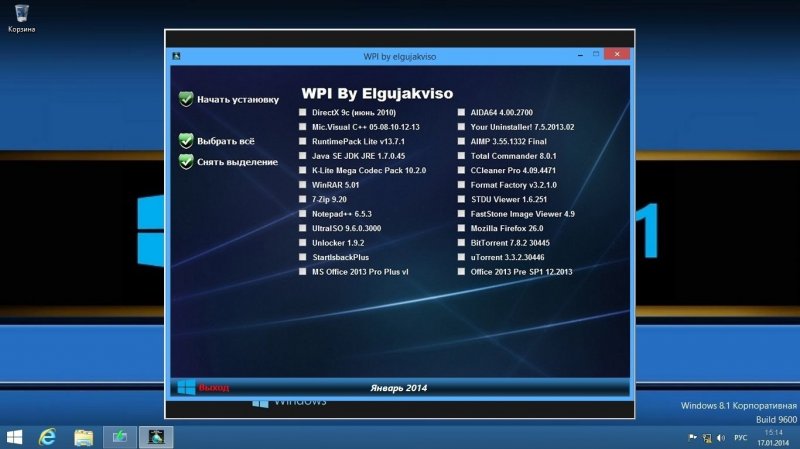800x449 pixels.
Task: Check the CCleaner Pro 4.09.4471 checkbox
Action: tap(461, 170)
